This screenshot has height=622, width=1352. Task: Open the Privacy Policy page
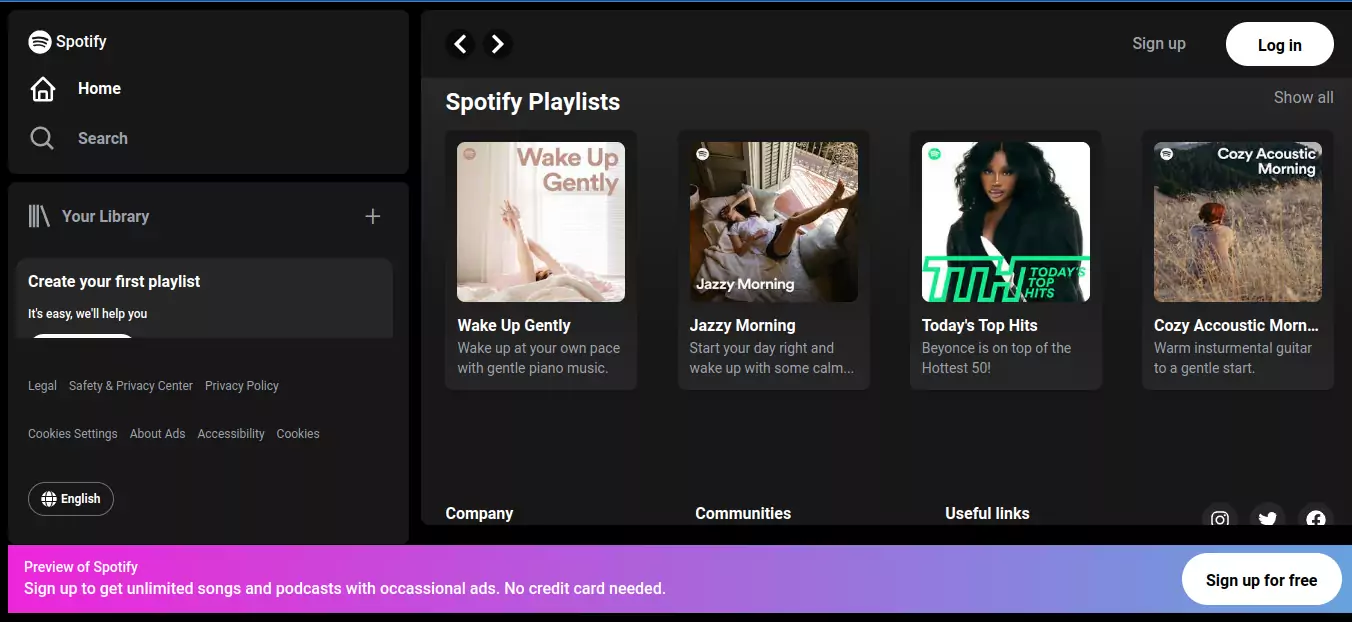coord(242,385)
